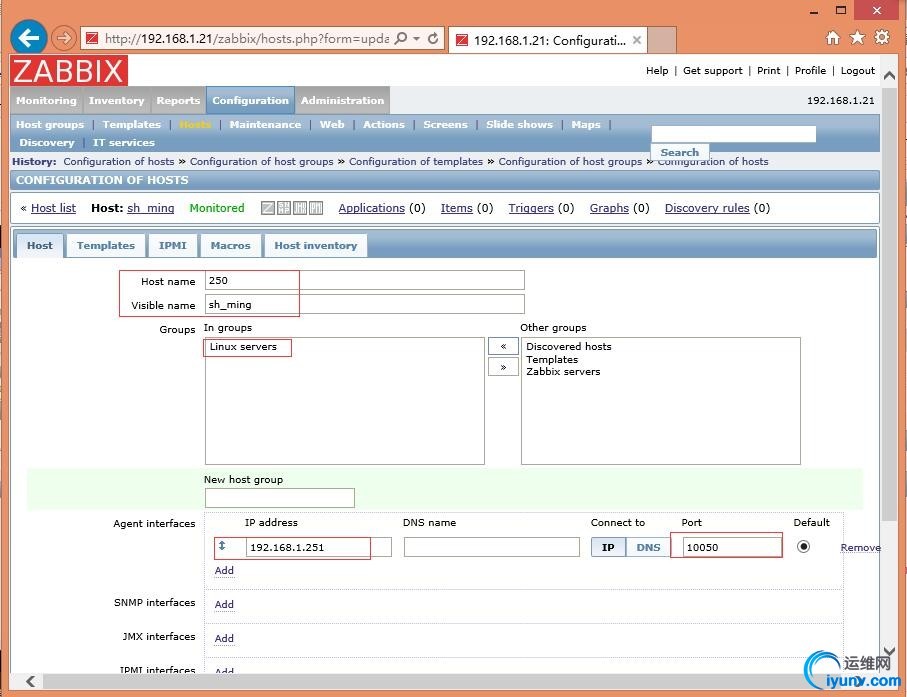907x697 pixels.
Task: Open Screens submenu item
Action: (445, 124)
